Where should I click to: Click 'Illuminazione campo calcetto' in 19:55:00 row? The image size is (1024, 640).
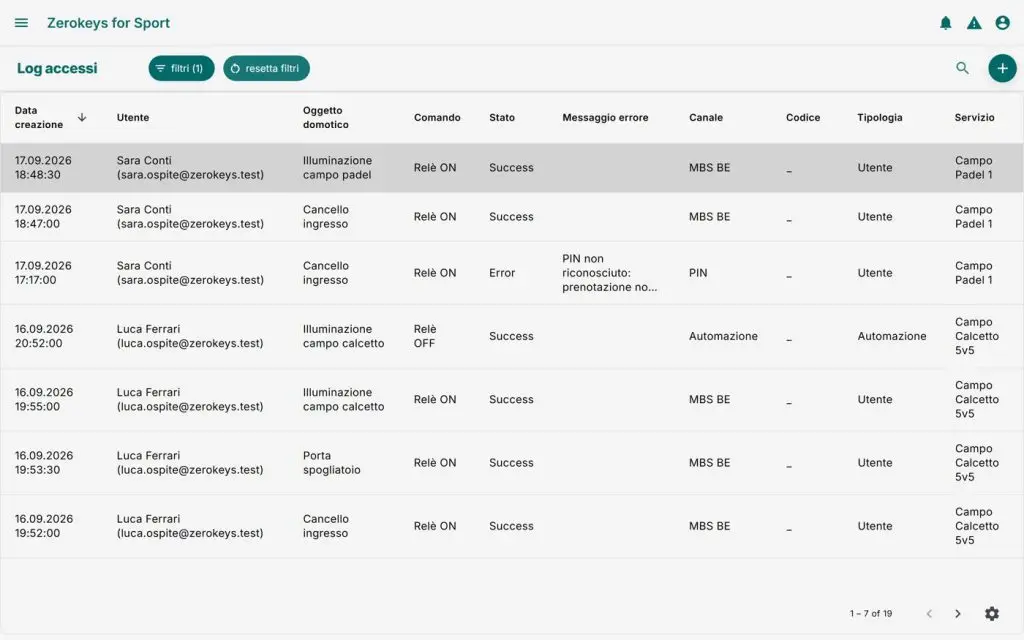(x=344, y=400)
